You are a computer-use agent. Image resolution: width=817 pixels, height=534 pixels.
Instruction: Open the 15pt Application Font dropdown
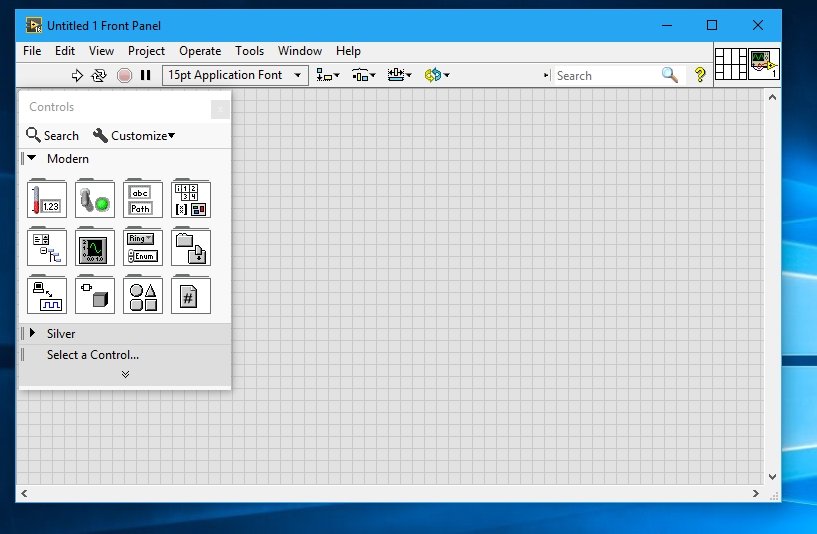tap(235, 75)
